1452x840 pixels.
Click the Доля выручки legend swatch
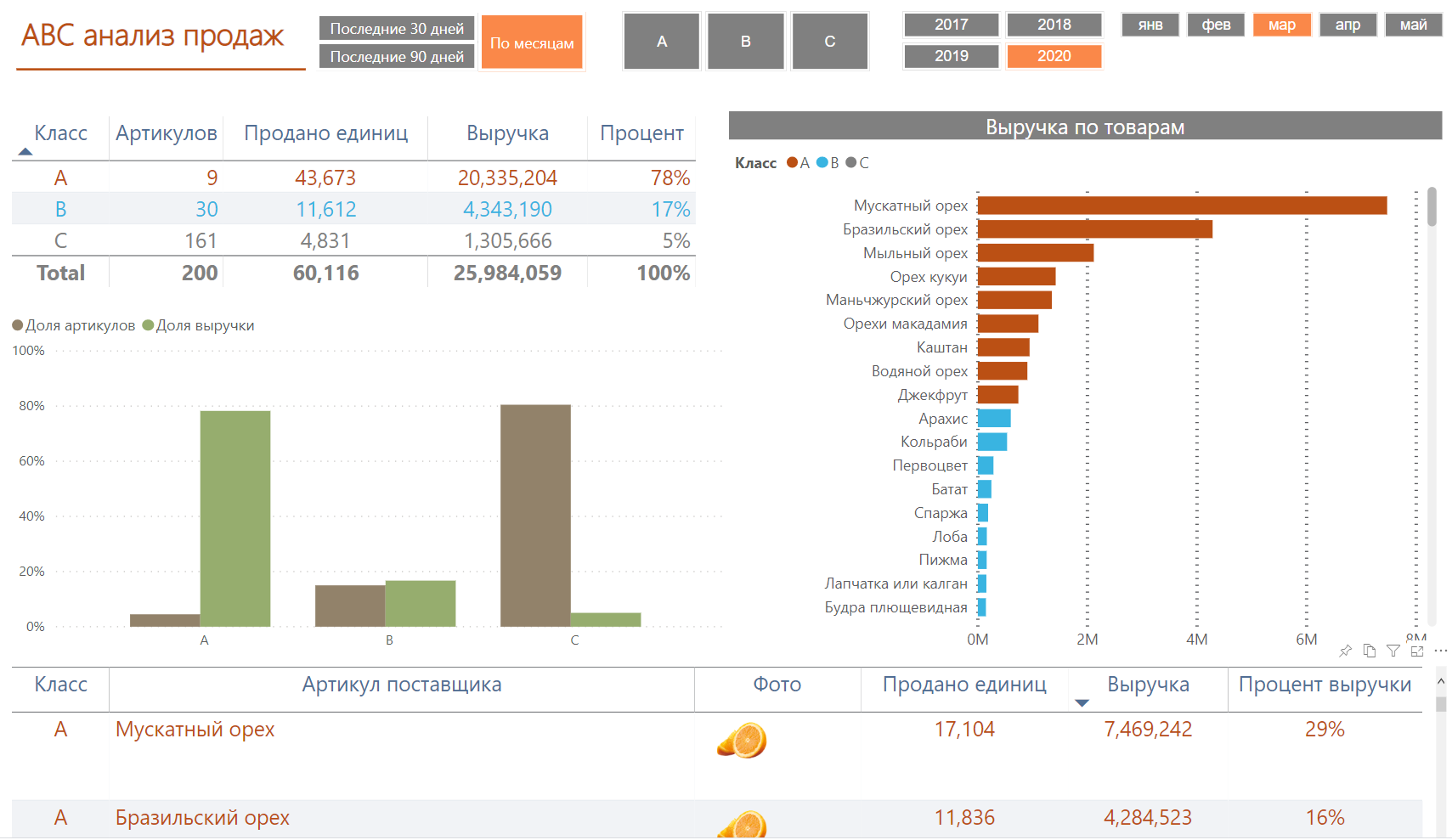148,325
